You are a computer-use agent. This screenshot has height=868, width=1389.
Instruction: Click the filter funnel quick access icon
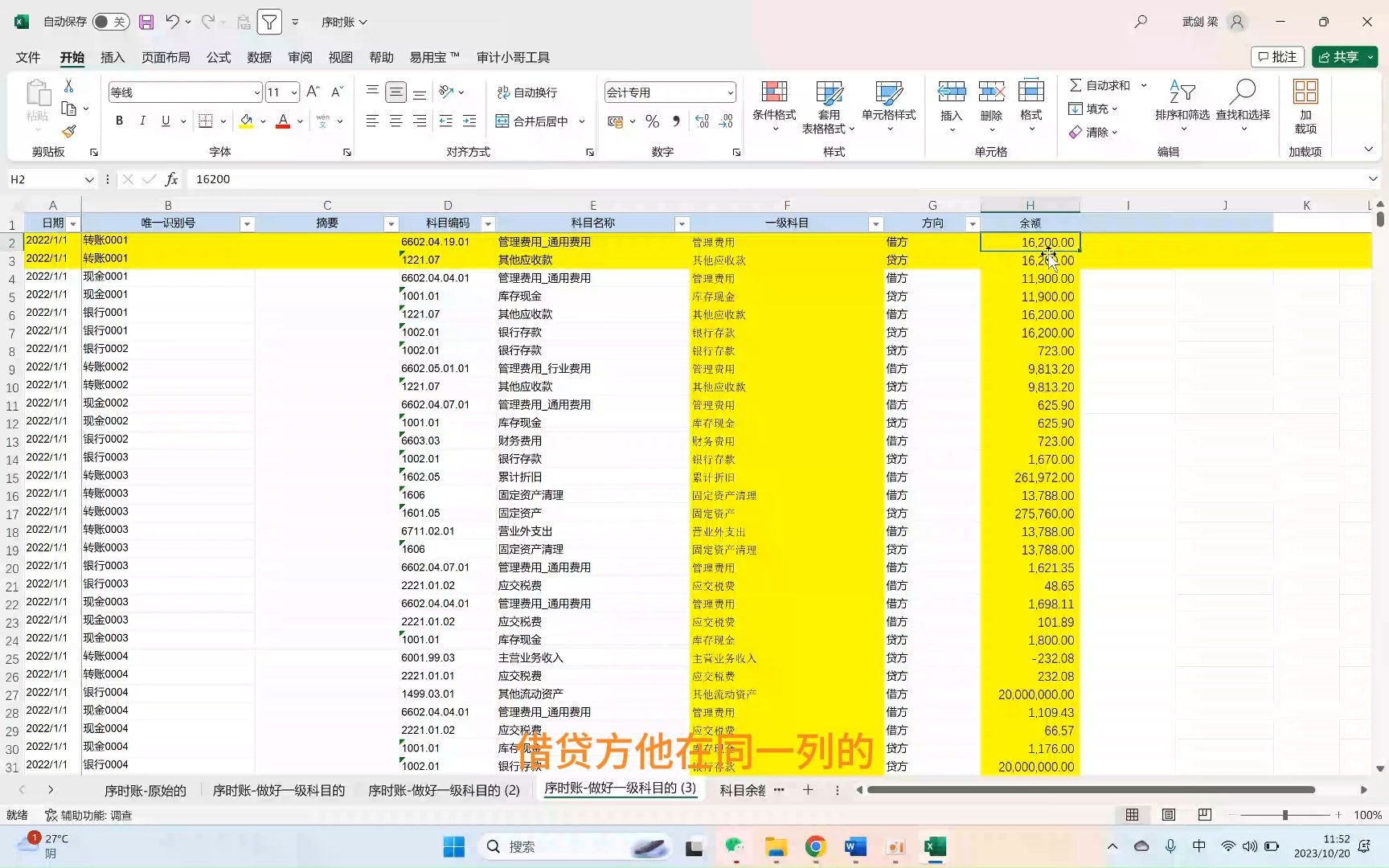click(270, 22)
